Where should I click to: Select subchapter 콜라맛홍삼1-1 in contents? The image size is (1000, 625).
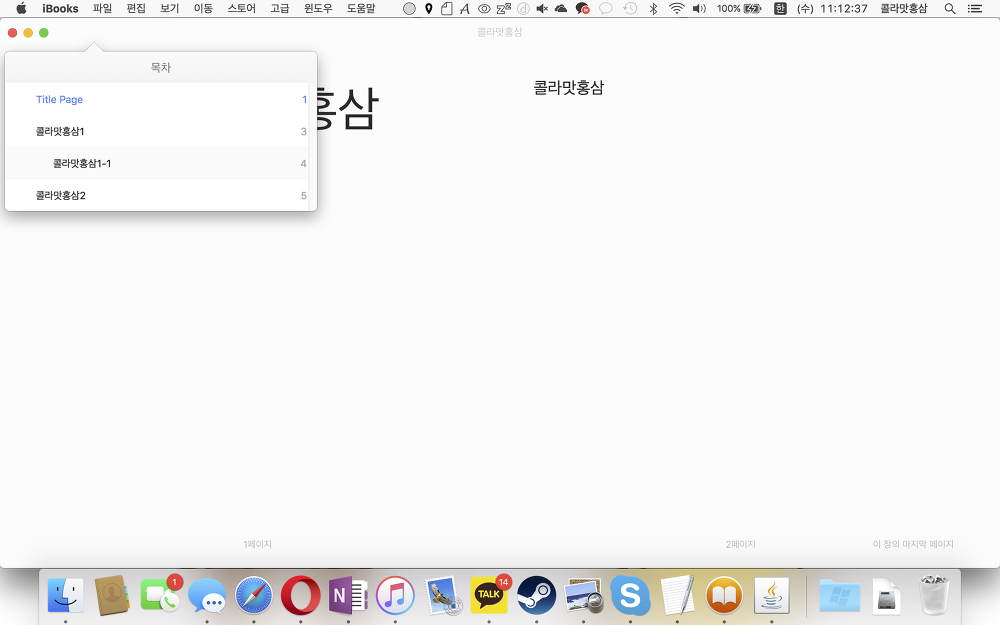(x=89, y=164)
